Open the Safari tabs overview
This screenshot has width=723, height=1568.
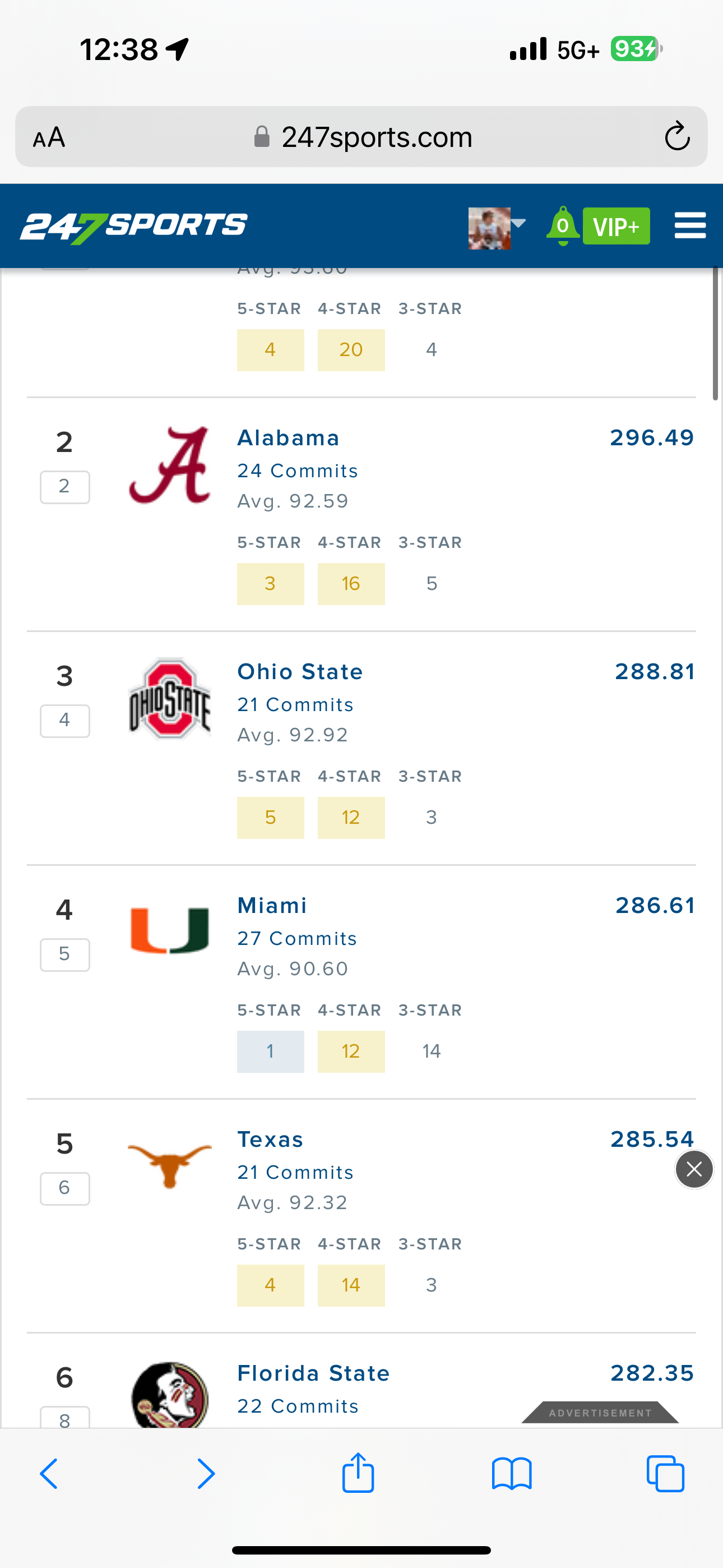tap(665, 1474)
